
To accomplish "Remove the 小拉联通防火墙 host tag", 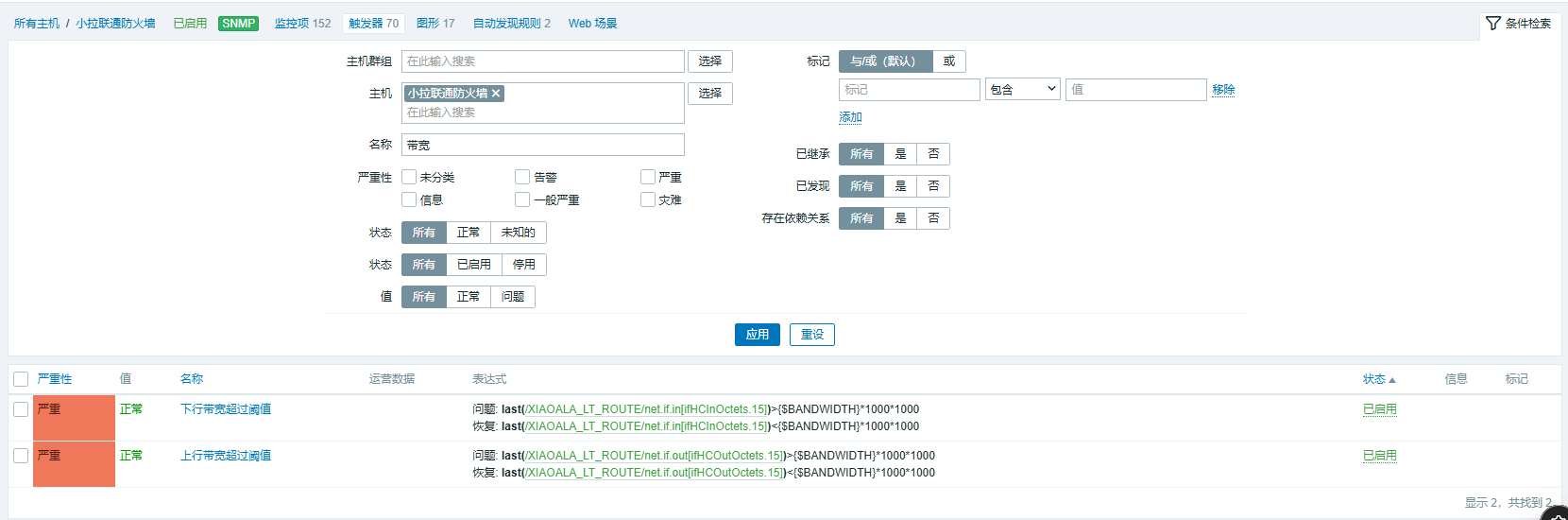I will click(496, 94).
